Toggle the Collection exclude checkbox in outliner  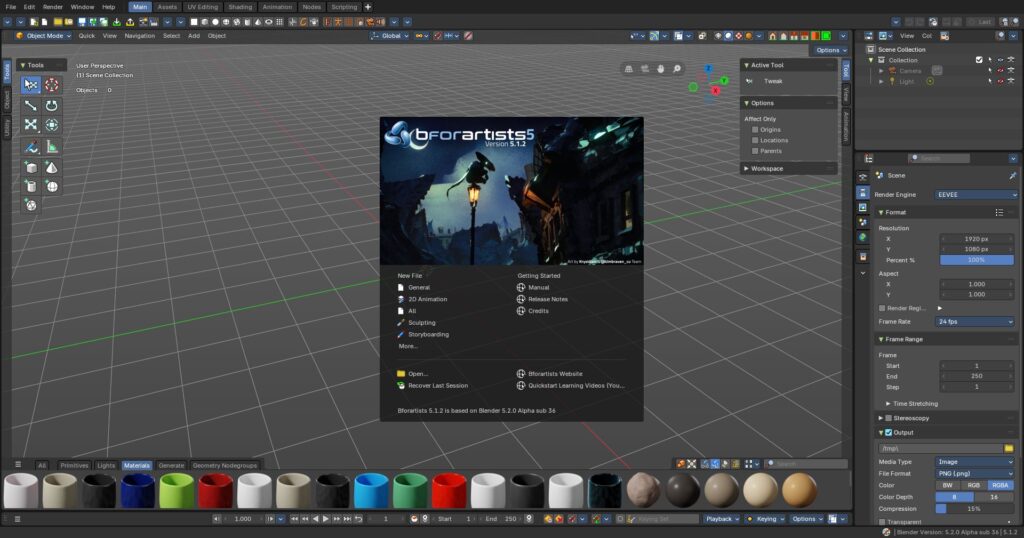coord(979,60)
